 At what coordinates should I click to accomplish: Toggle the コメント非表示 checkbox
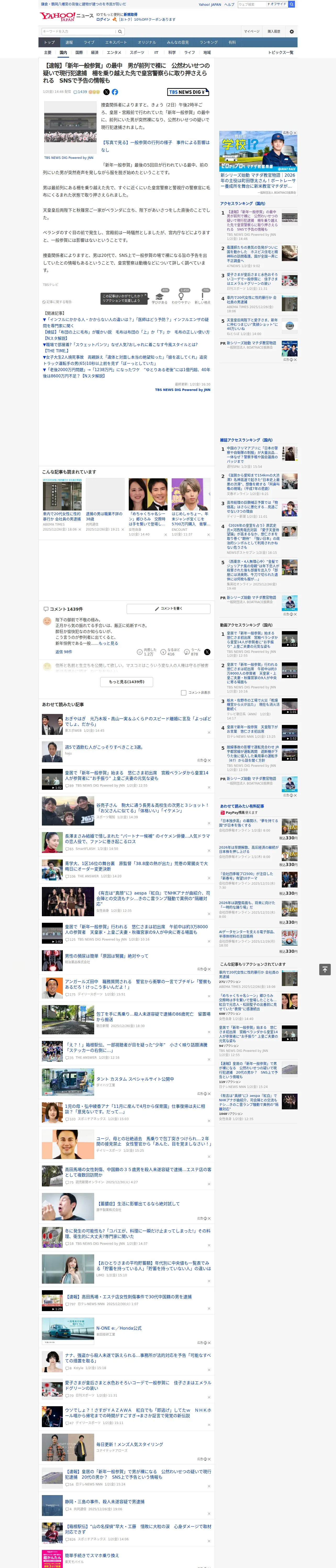[x=183, y=693]
